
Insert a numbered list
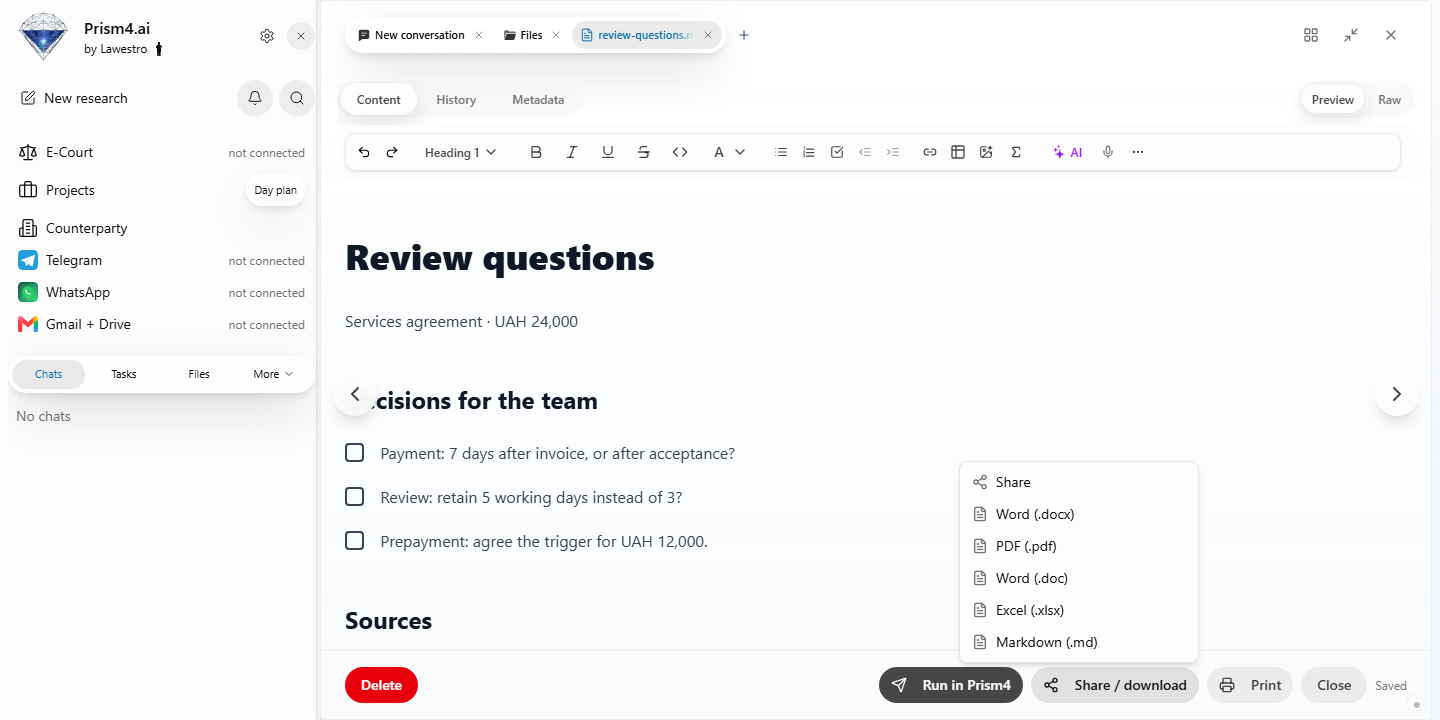pos(809,152)
